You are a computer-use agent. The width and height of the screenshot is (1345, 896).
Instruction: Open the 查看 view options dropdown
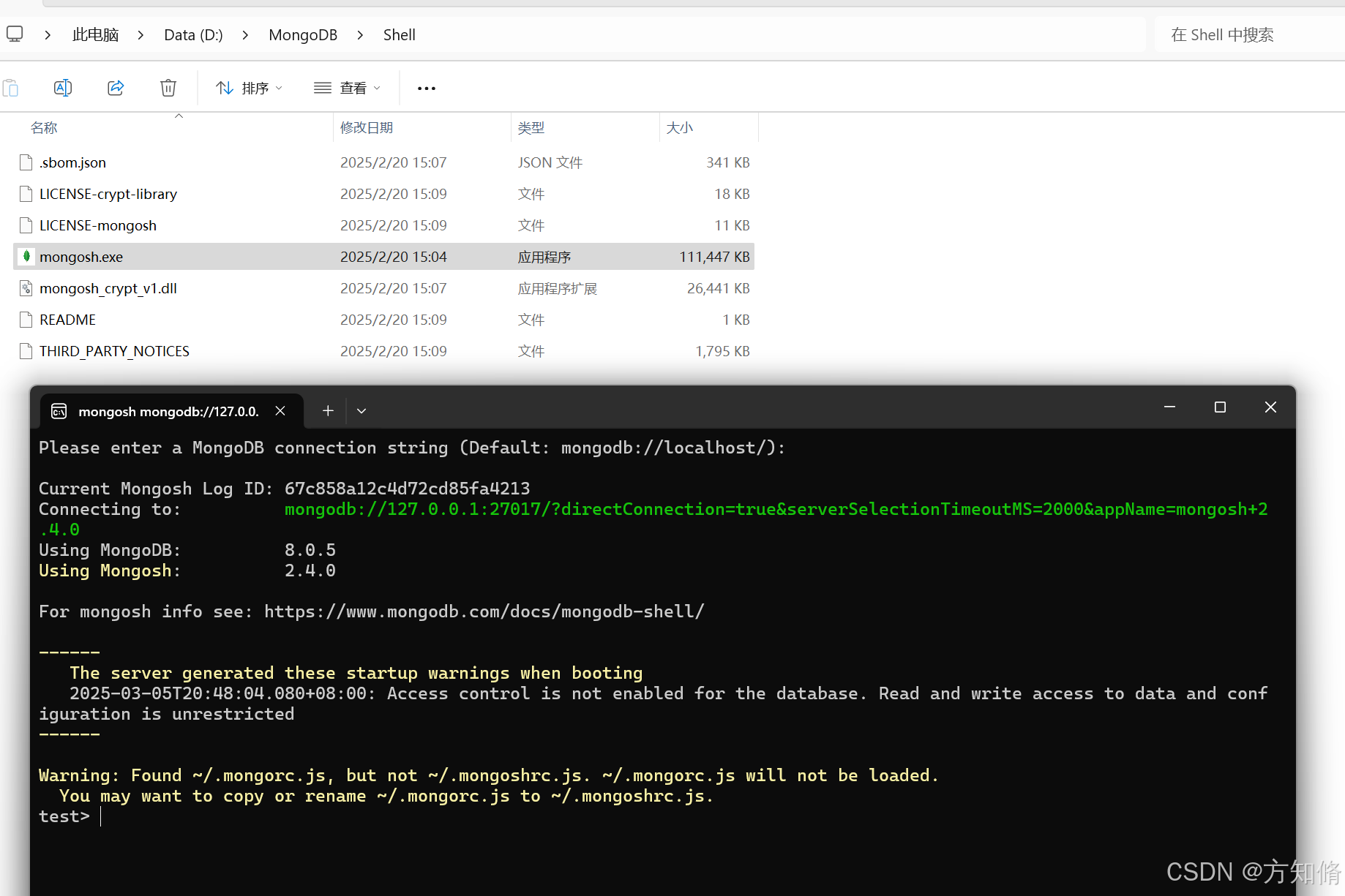point(347,87)
